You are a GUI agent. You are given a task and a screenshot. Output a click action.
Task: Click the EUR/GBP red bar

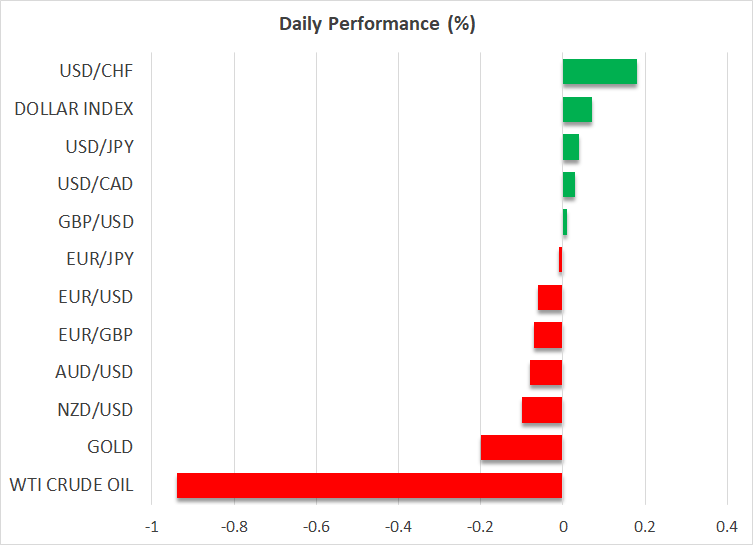[x=548, y=334]
